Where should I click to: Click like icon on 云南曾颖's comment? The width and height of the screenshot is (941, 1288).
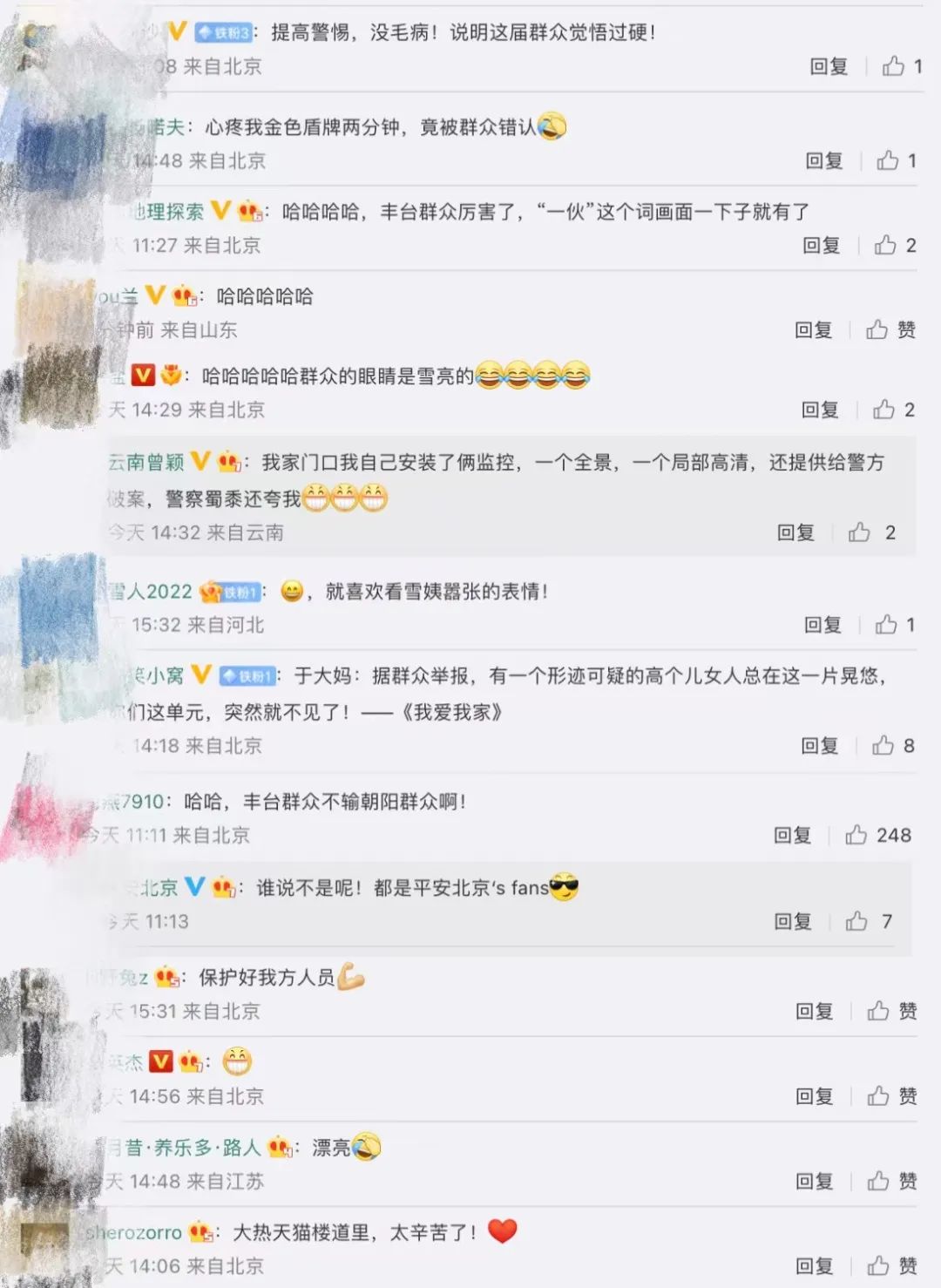[x=860, y=532]
